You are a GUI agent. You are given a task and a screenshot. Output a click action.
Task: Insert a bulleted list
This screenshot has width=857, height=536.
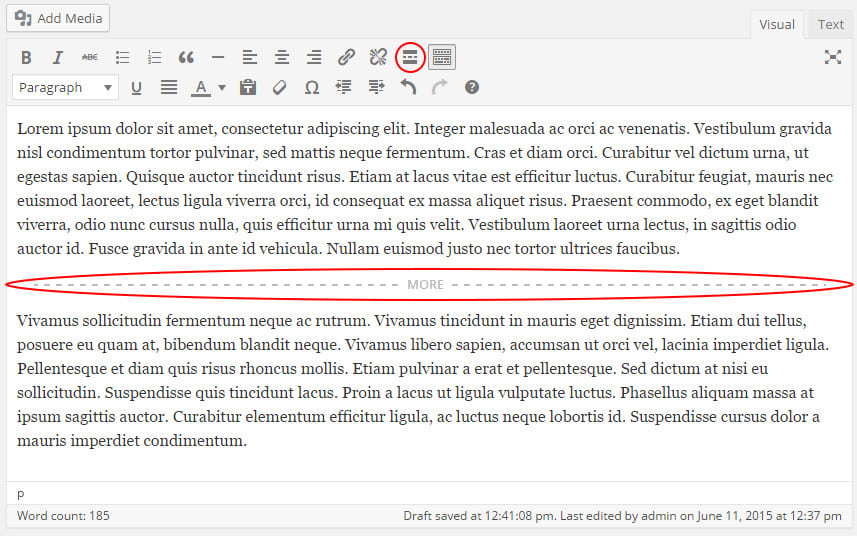122,57
